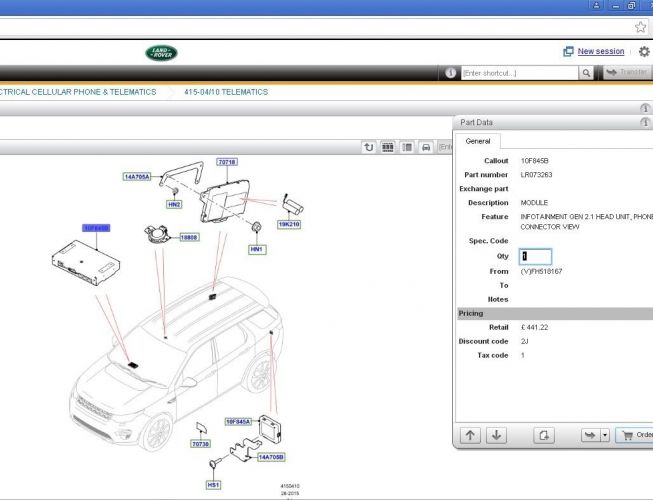Screen dimensions: 653x500
Task: Click retail price £ 441.22
Action: [x=534, y=327]
